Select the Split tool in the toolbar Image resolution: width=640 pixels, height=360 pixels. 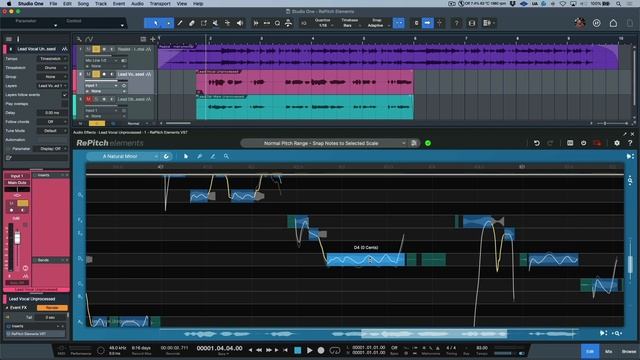pyautogui.click(x=204, y=23)
